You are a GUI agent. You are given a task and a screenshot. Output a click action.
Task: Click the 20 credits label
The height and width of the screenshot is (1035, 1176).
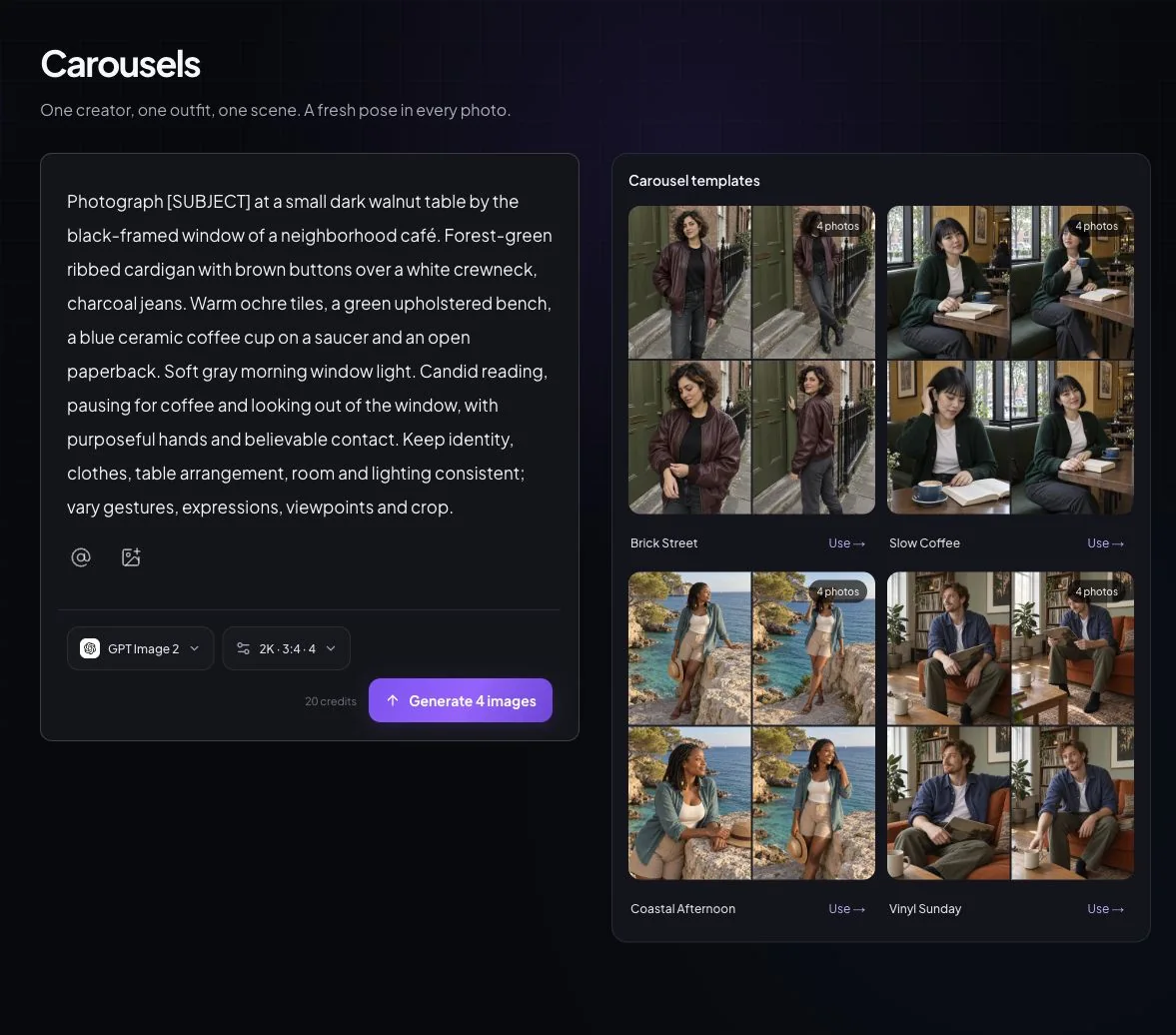(331, 701)
